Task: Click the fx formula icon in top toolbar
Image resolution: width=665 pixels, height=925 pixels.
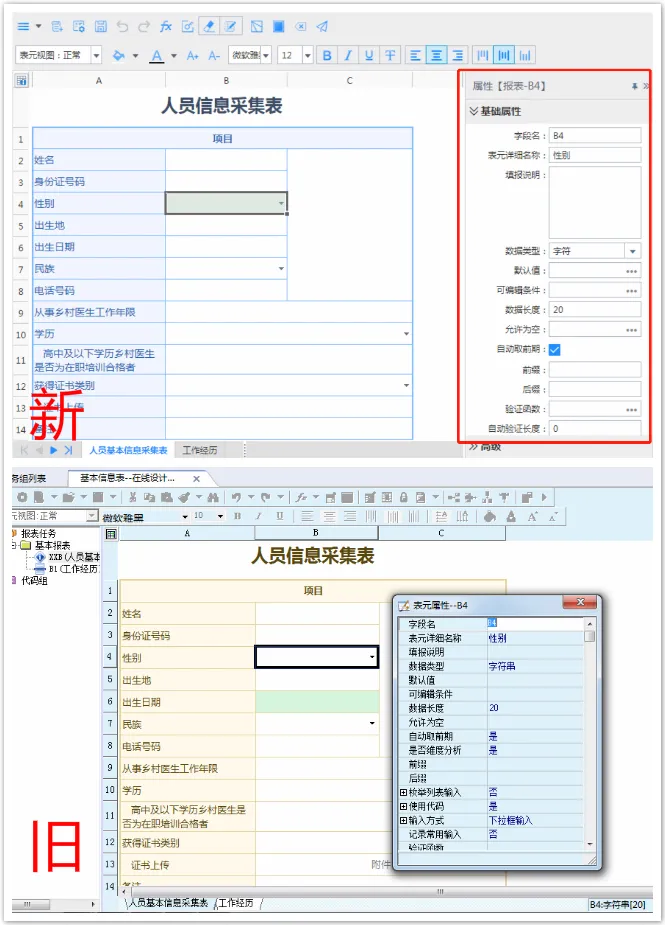Action: click(166, 26)
